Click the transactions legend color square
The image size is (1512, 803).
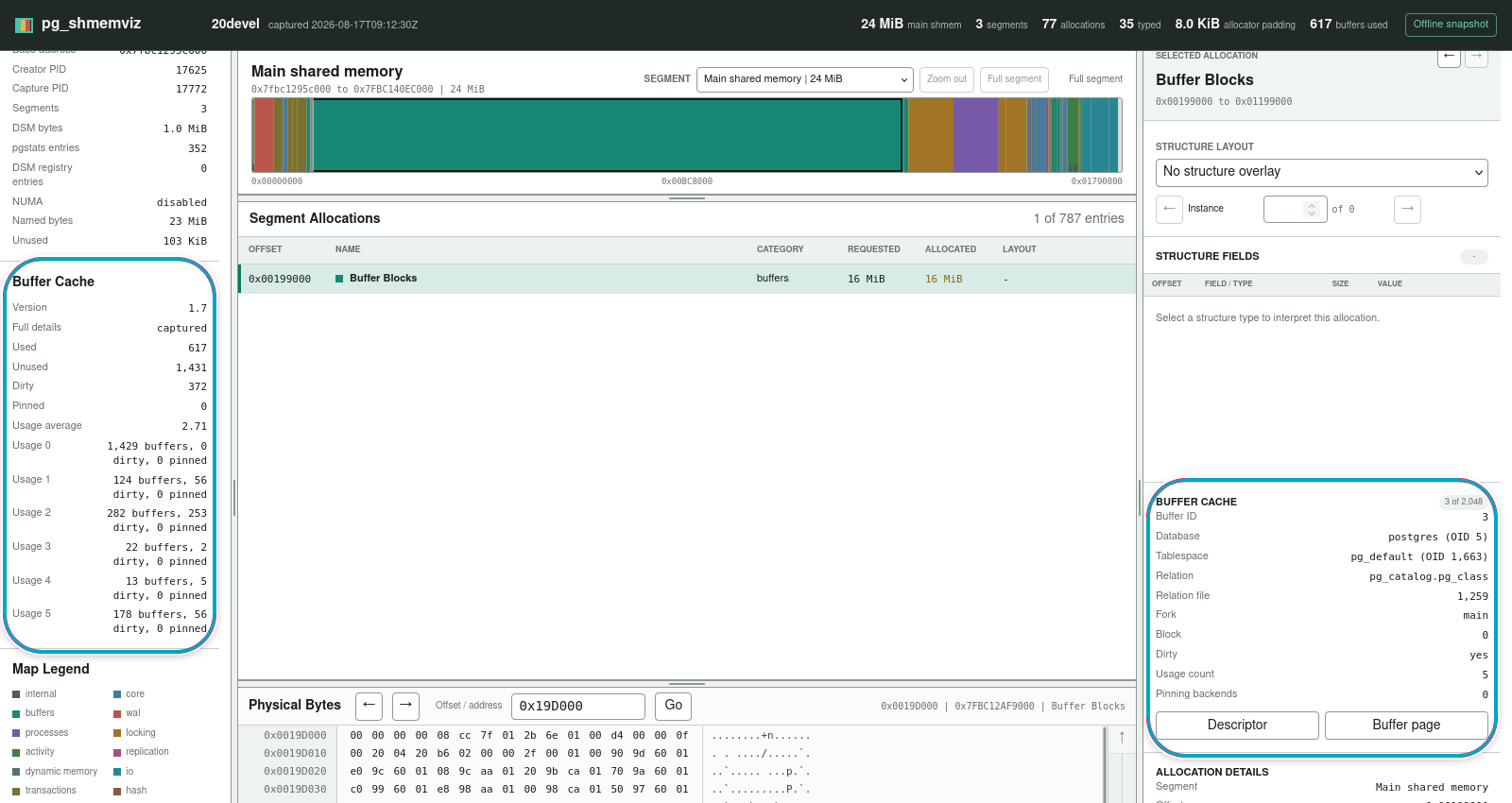(16, 791)
